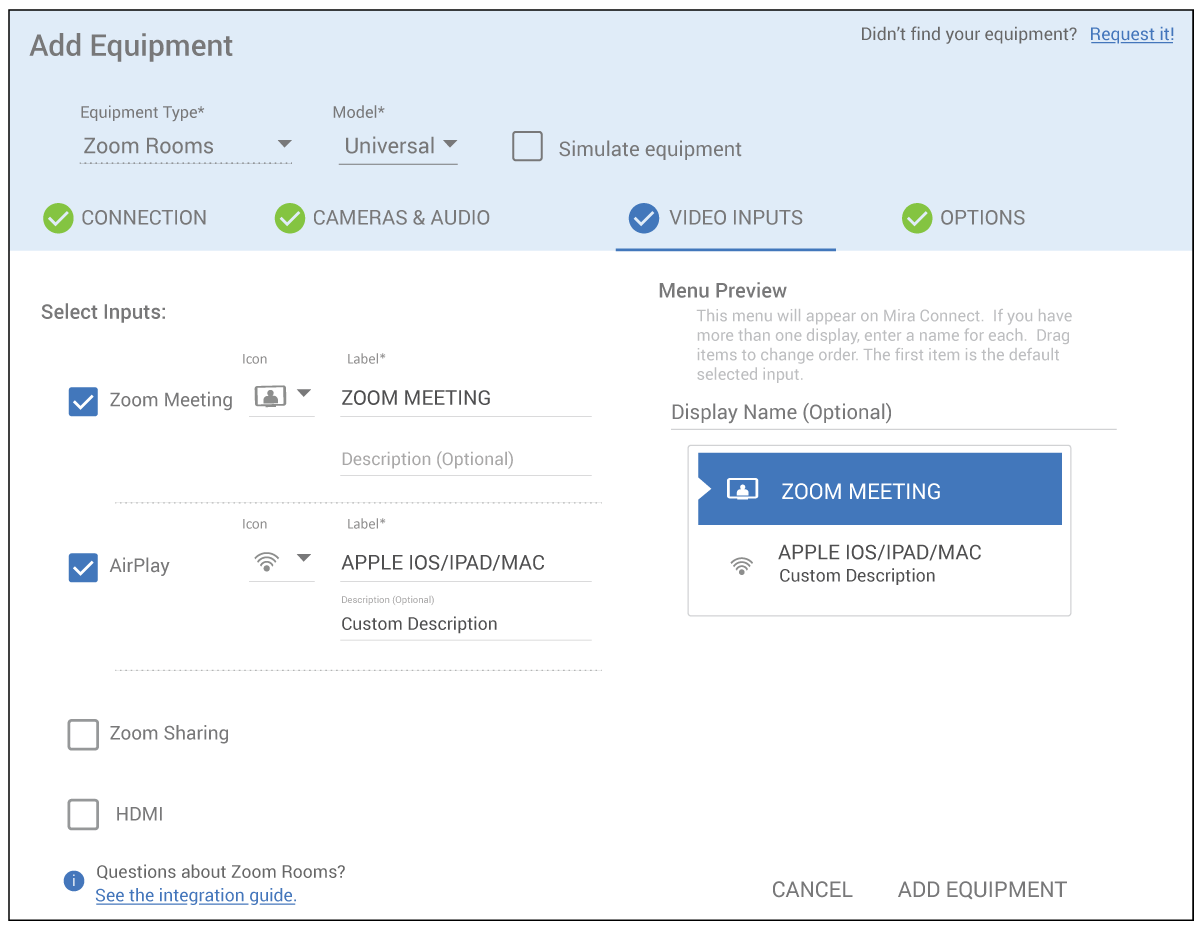Viewport: 1200px width, 927px height.
Task: Check the Zoom Sharing input checkbox
Action: pos(83,734)
